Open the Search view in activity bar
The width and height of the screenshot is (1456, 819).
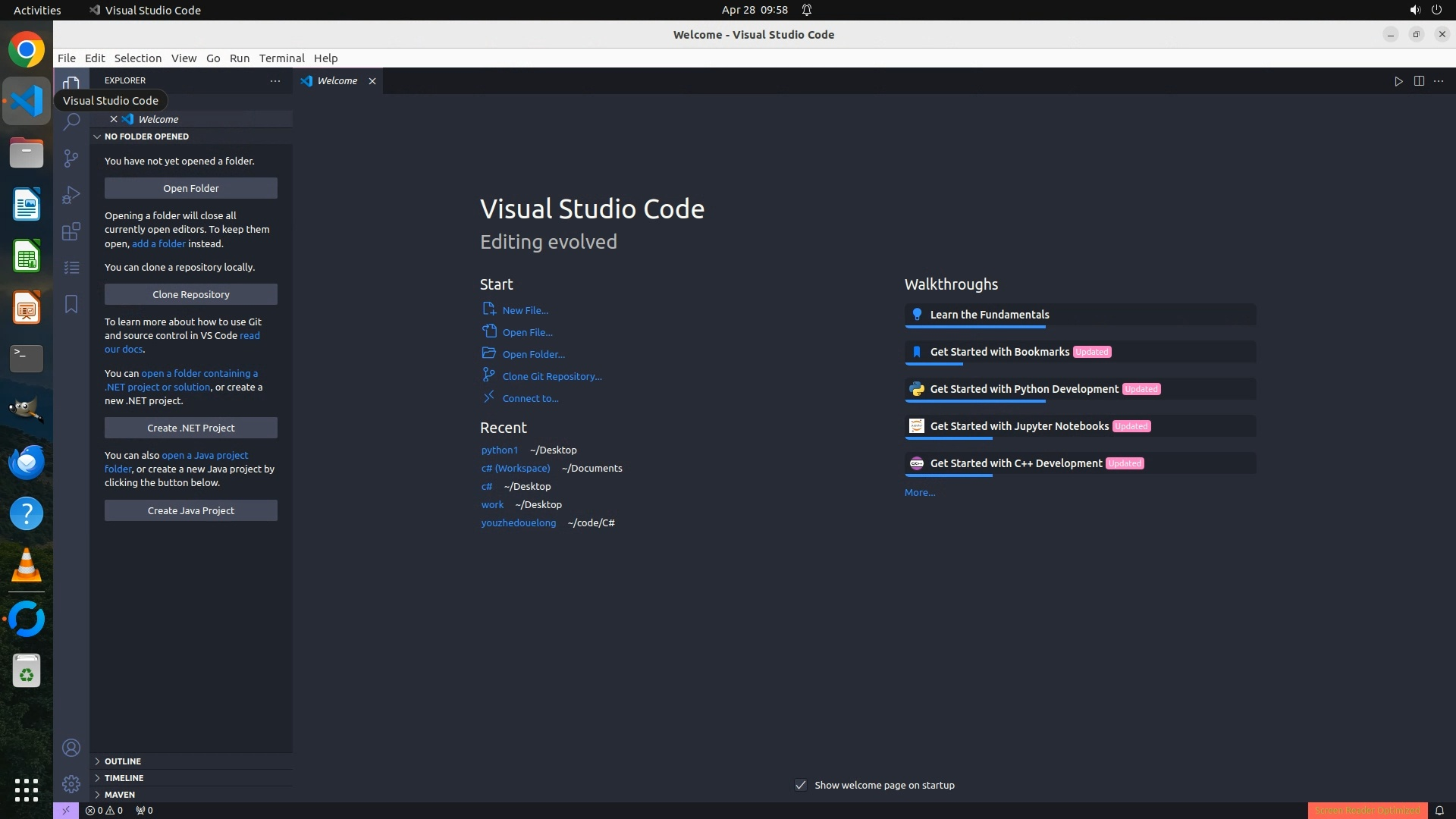pos(71,121)
